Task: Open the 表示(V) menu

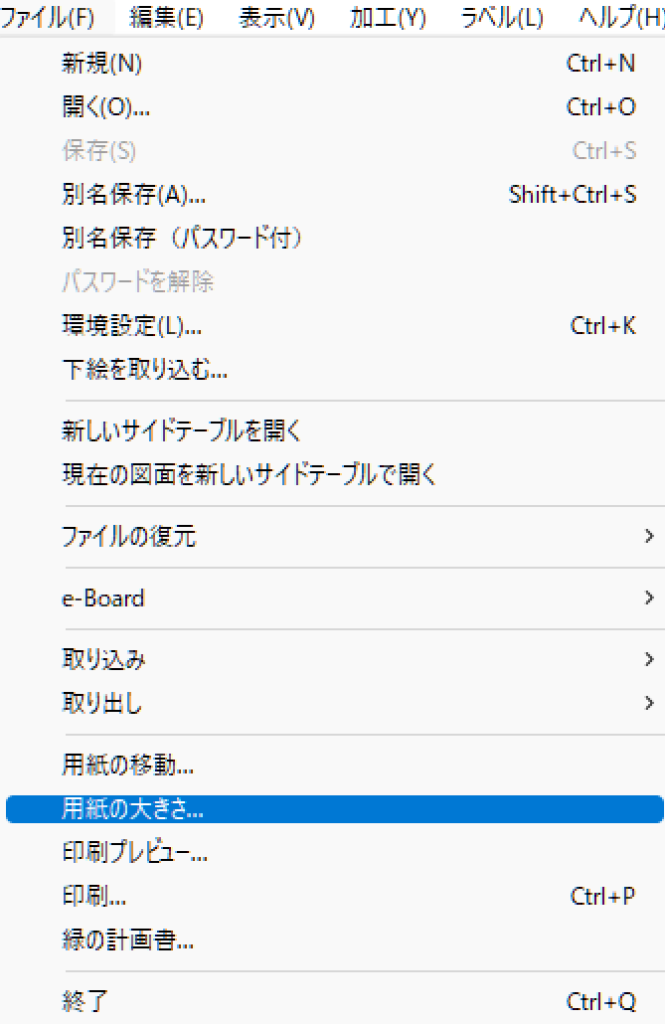Action: coord(277,17)
